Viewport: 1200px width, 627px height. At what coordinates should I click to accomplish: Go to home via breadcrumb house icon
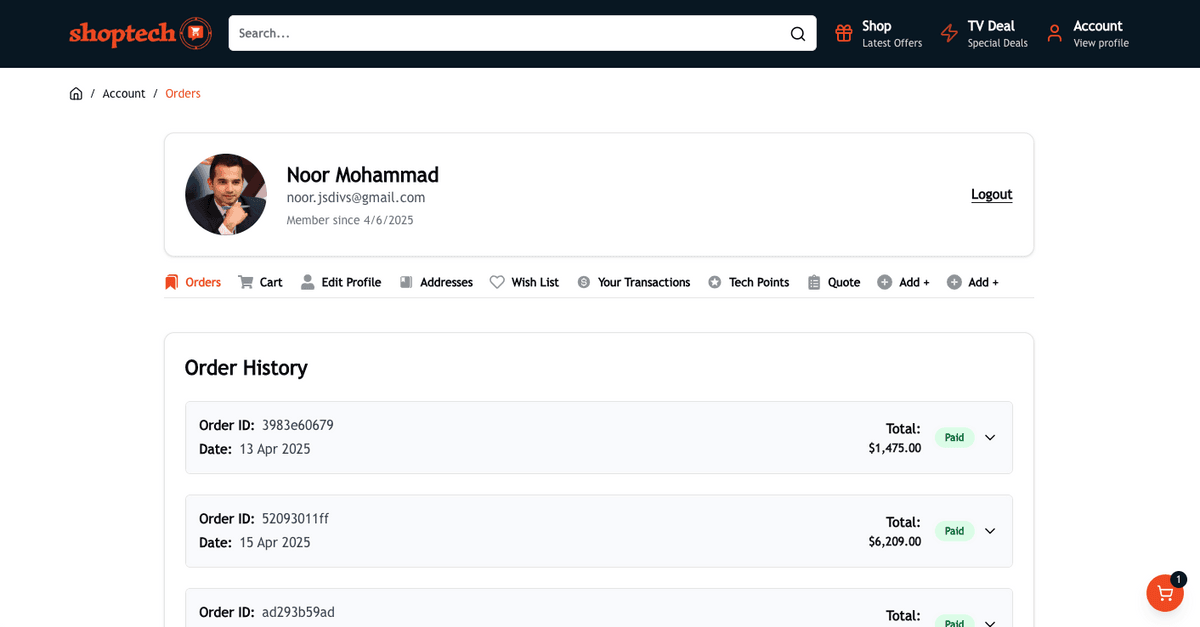tap(76, 94)
